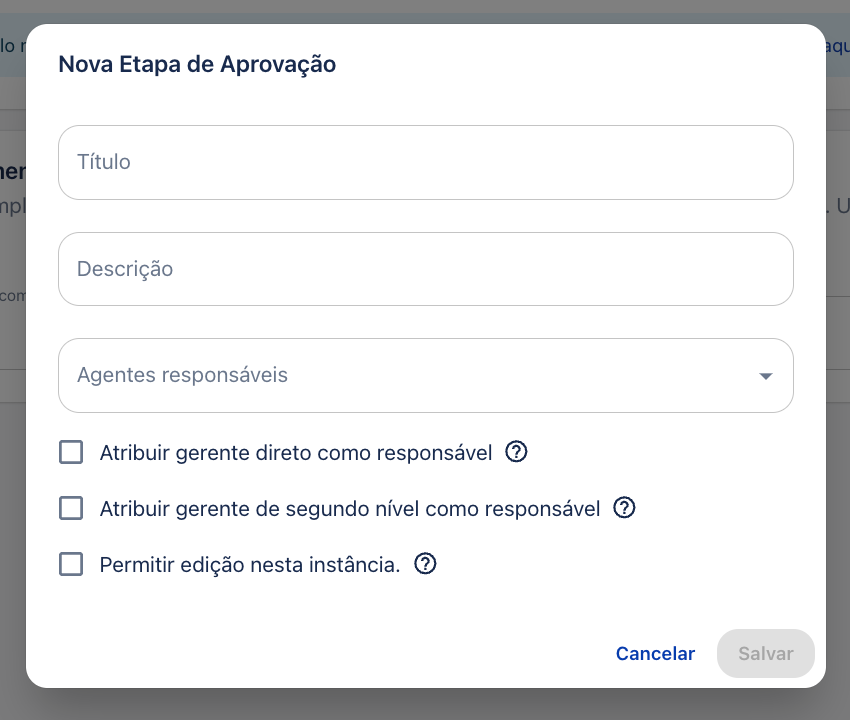Focus the Título input field
Image resolution: width=850 pixels, height=720 pixels.
(x=426, y=162)
